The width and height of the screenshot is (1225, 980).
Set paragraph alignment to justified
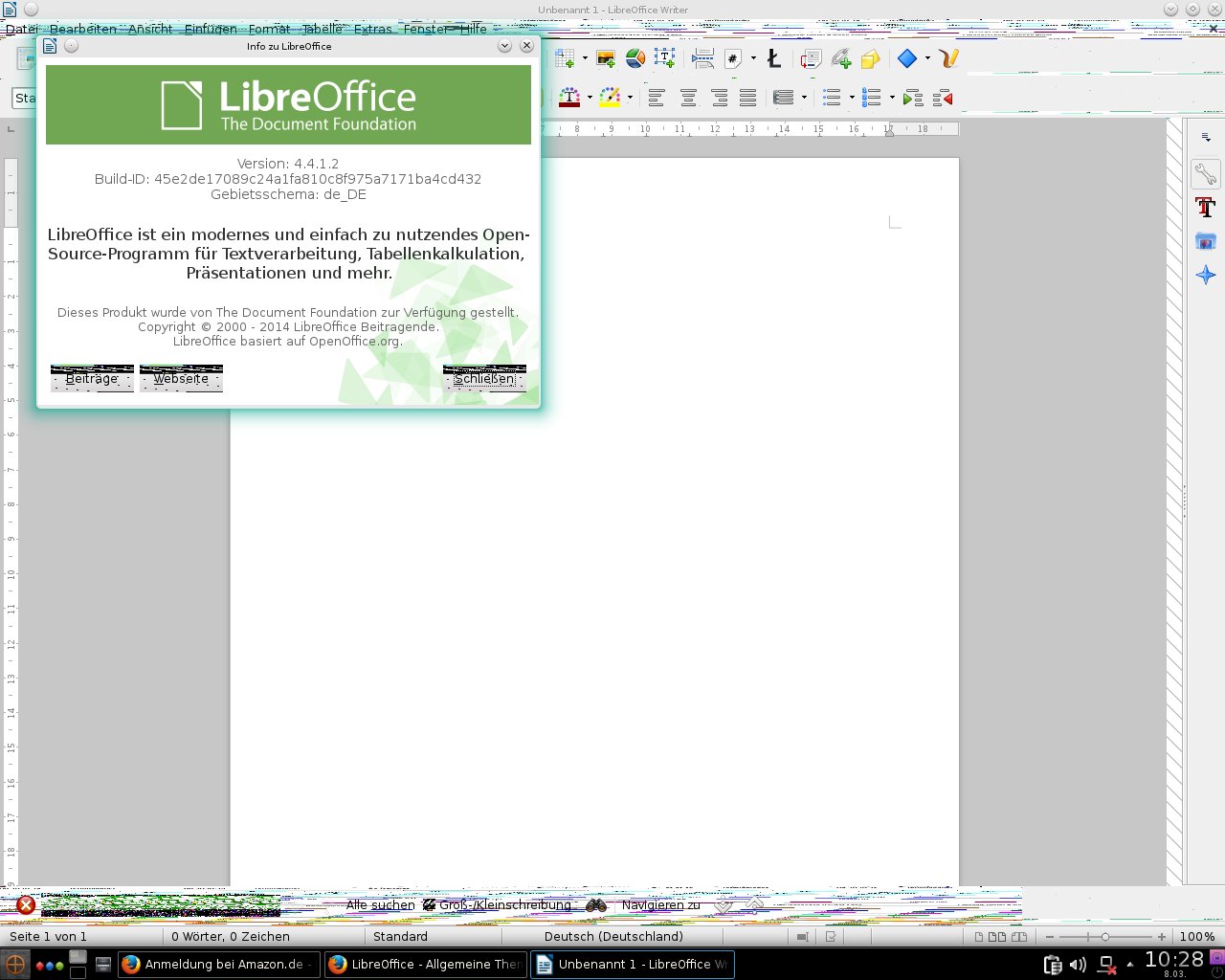pyautogui.click(x=748, y=97)
